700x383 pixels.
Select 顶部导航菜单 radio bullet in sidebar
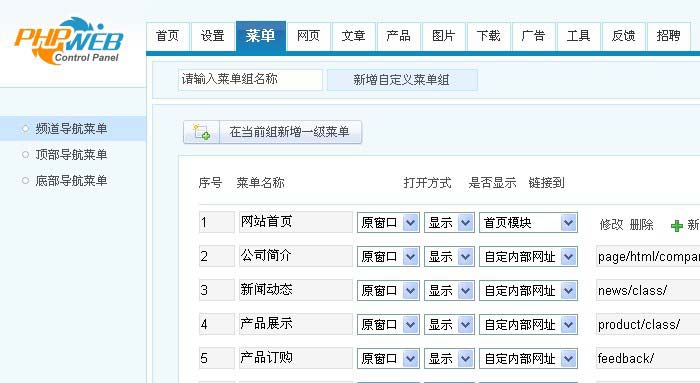tap(25, 155)
